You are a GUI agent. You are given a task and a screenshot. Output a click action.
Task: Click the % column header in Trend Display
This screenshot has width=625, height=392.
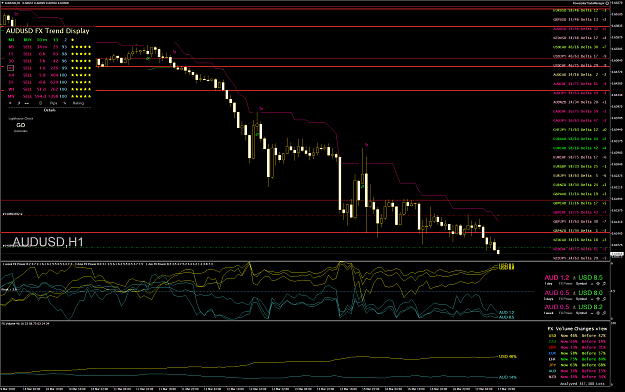point(65,103)
